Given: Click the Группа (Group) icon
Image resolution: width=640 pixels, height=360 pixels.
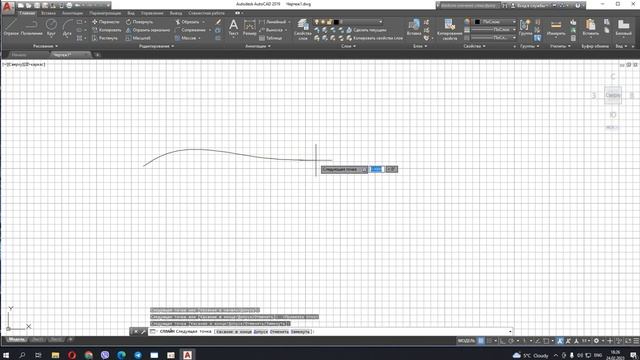Looking at the screenshot, I should [525, 28].
